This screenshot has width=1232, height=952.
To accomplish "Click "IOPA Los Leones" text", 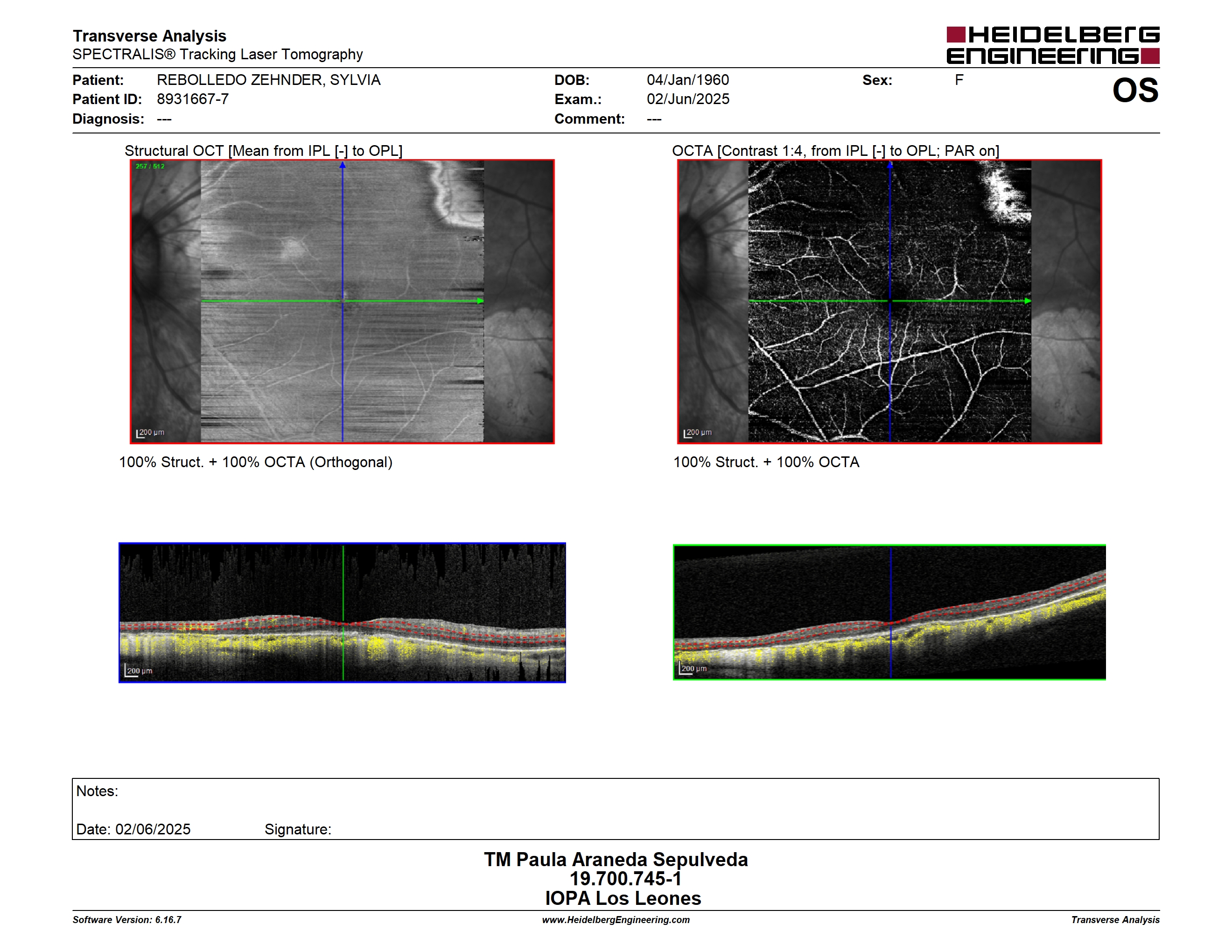I will [x=623, y=898].
